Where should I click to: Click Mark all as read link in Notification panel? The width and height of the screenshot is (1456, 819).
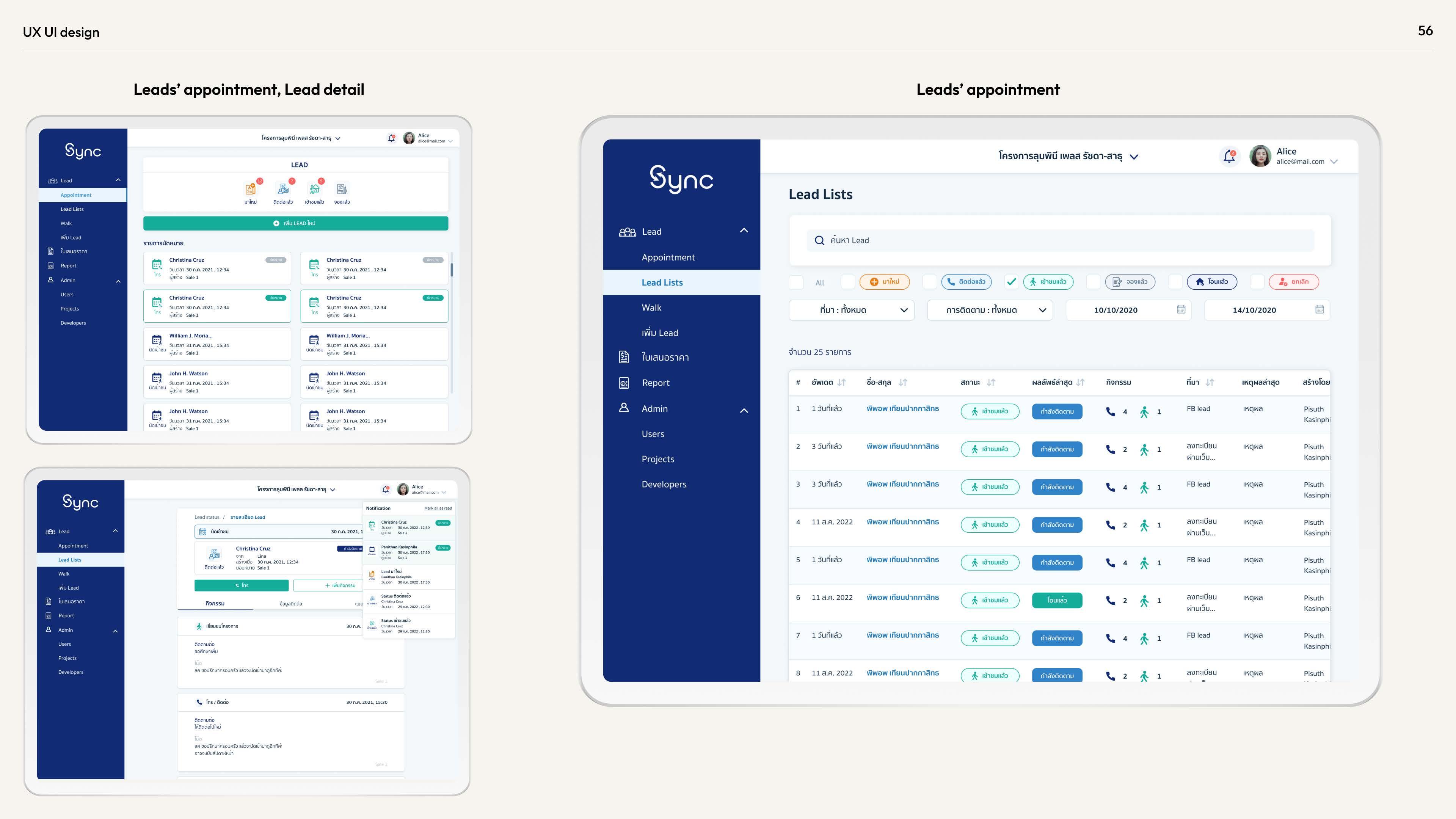(x=438, y=508)
